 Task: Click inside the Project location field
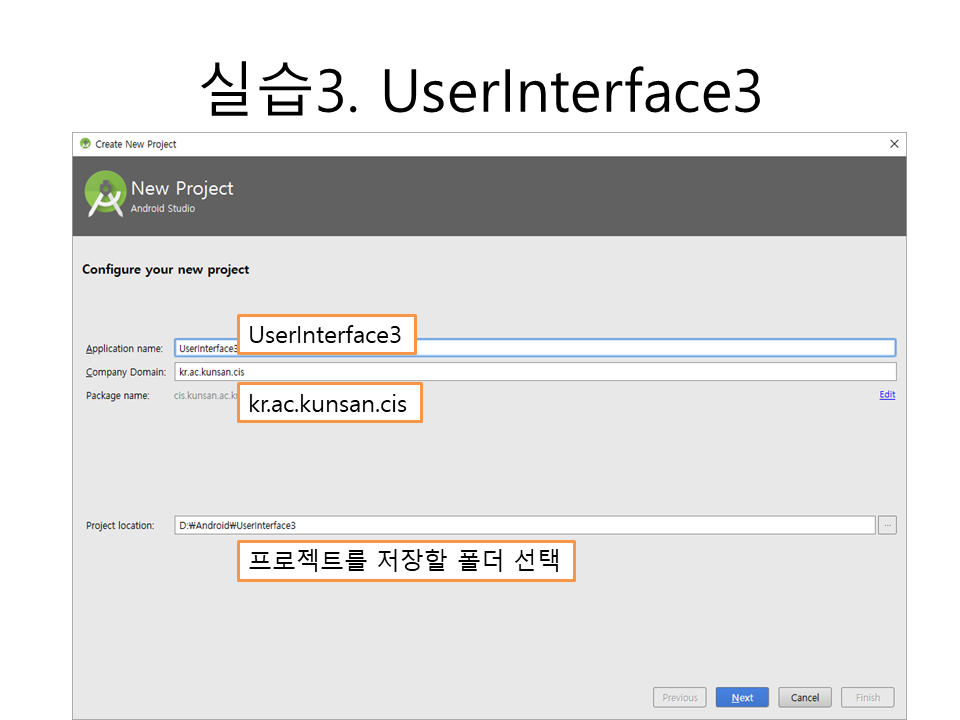(525, 525)
